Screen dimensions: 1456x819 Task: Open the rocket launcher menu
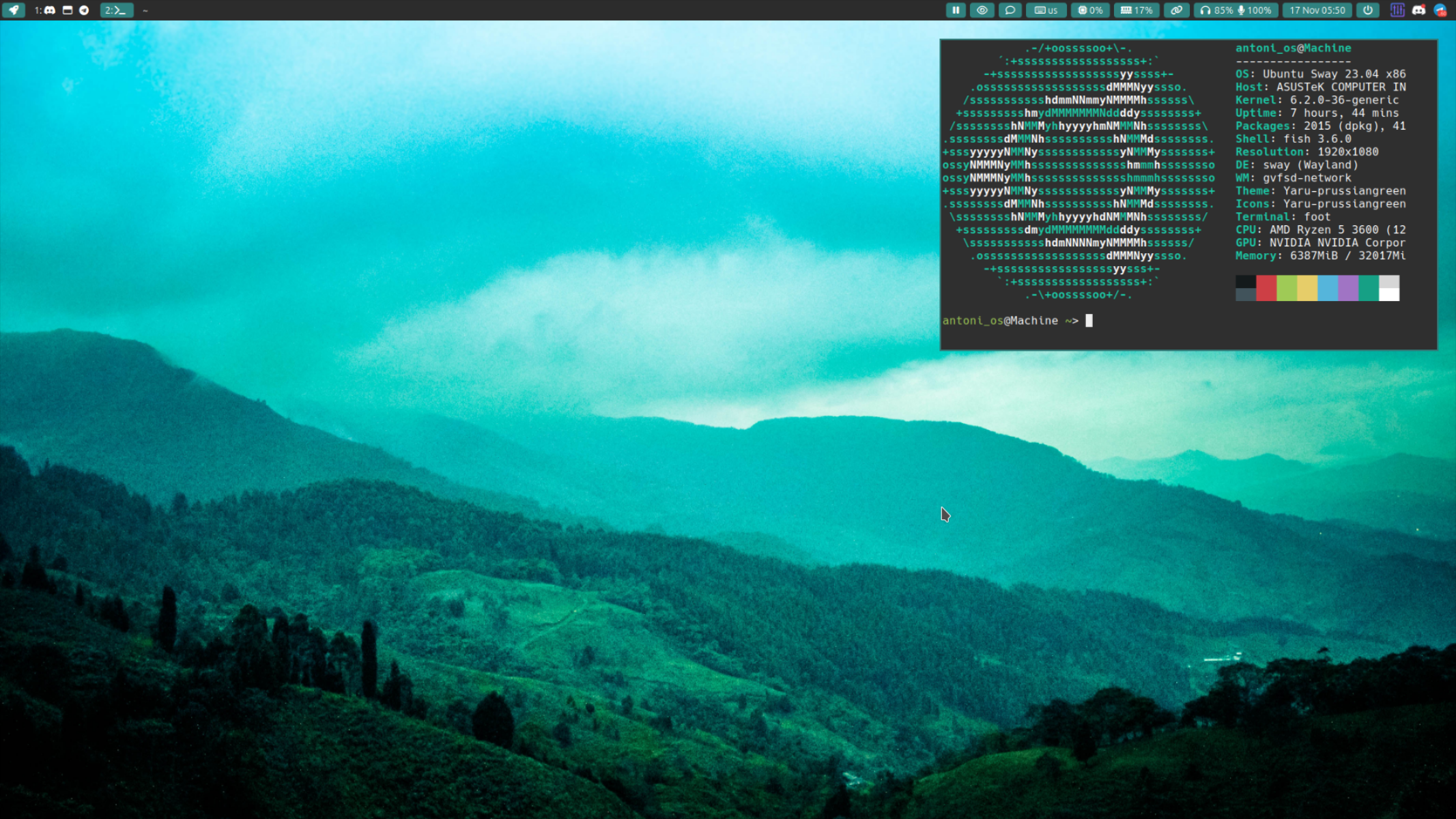[x=13, y=10]
